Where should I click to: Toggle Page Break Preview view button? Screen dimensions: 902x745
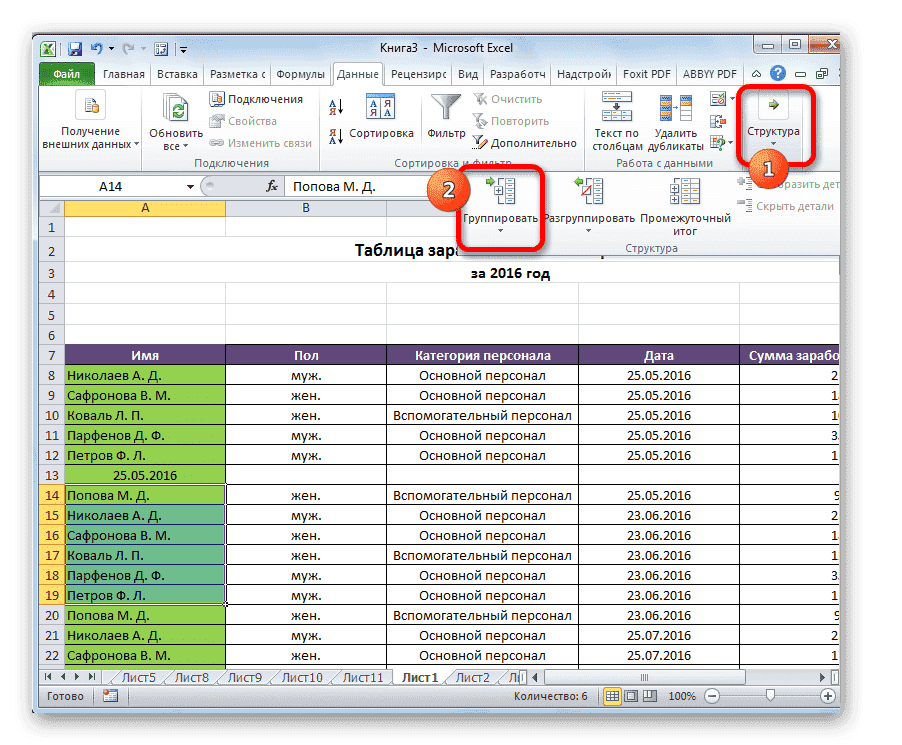tap(649, 696)
